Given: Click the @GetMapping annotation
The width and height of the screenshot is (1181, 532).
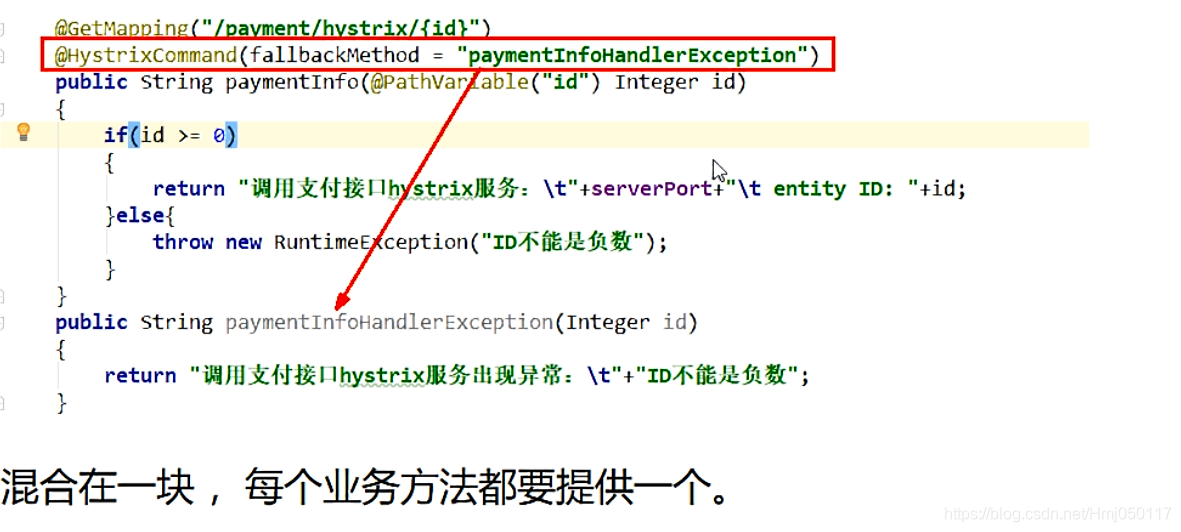Looking at the screenshot, I should (121, 29).
